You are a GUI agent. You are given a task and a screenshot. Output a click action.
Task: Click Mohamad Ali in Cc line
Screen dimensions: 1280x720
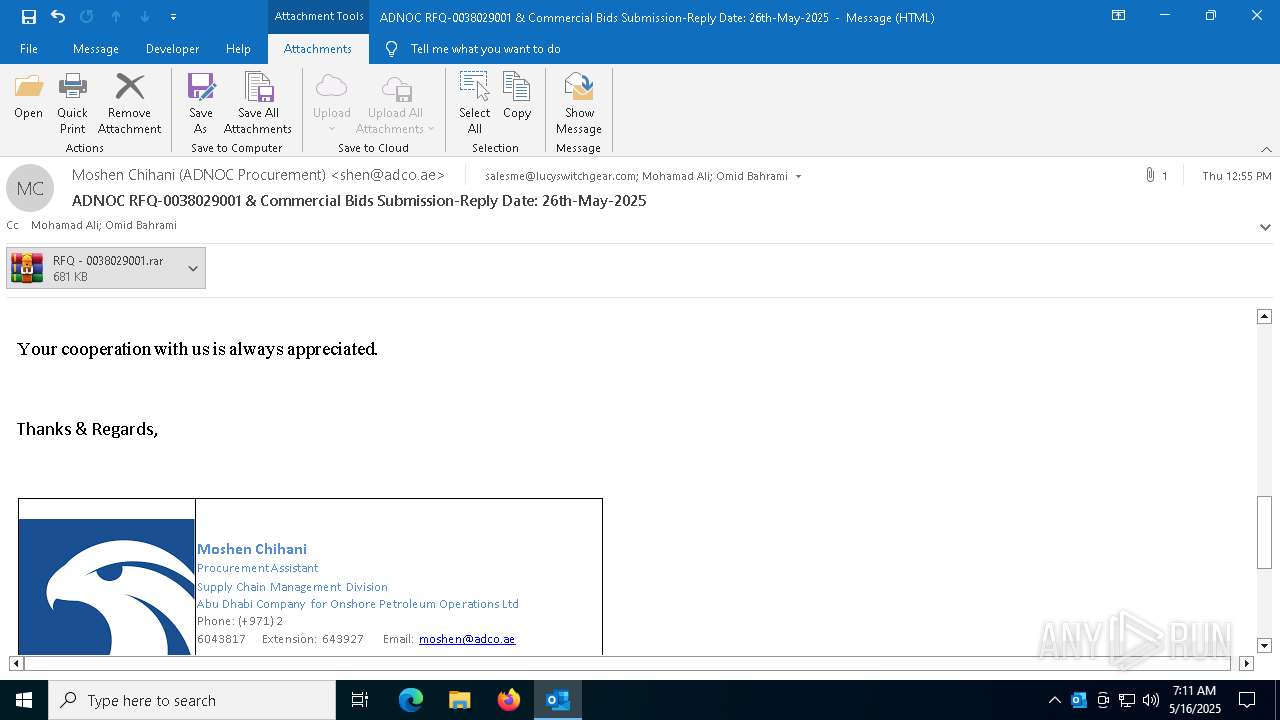click(67, 225)
